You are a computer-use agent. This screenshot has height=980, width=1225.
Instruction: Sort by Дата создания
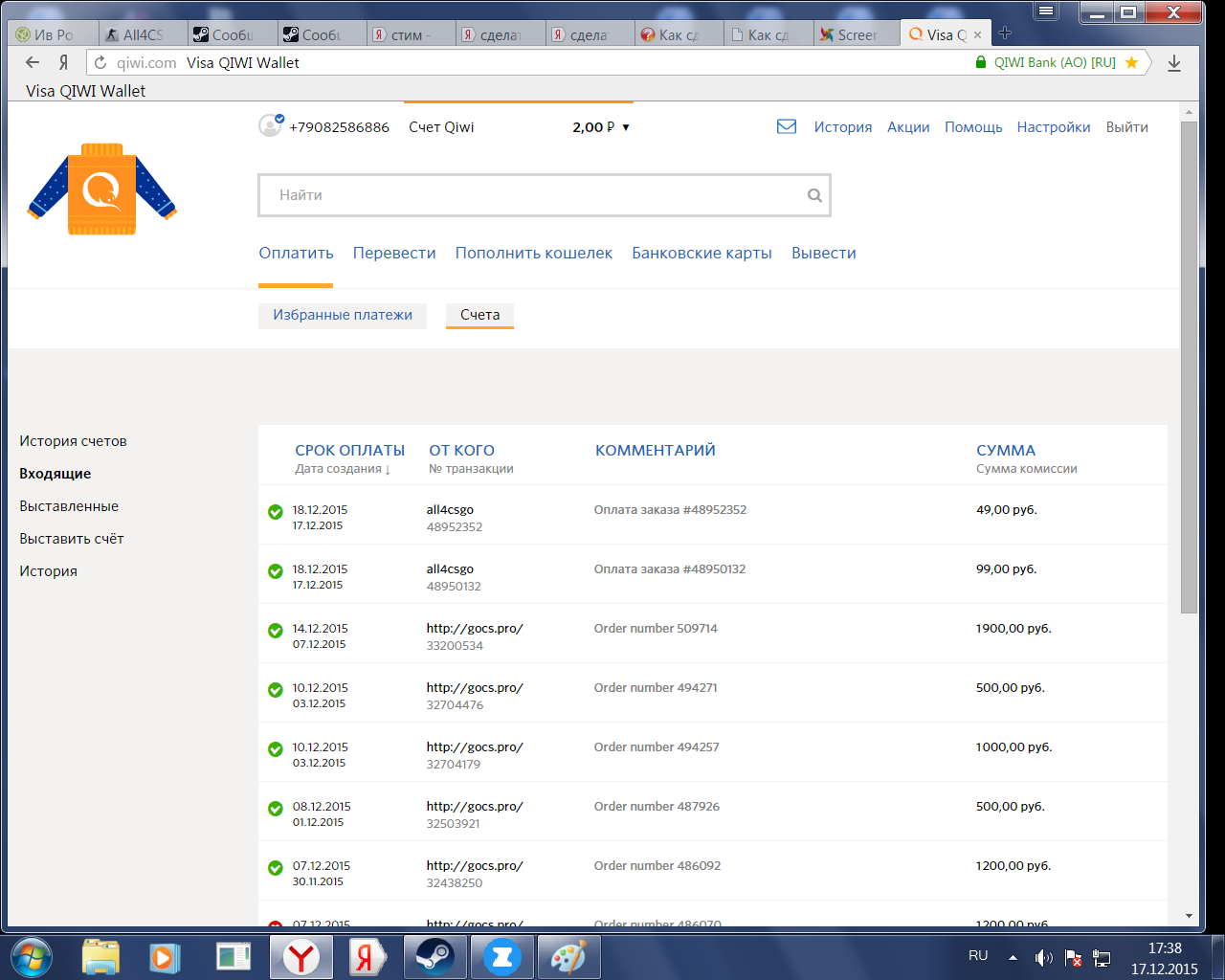point(343,469)
